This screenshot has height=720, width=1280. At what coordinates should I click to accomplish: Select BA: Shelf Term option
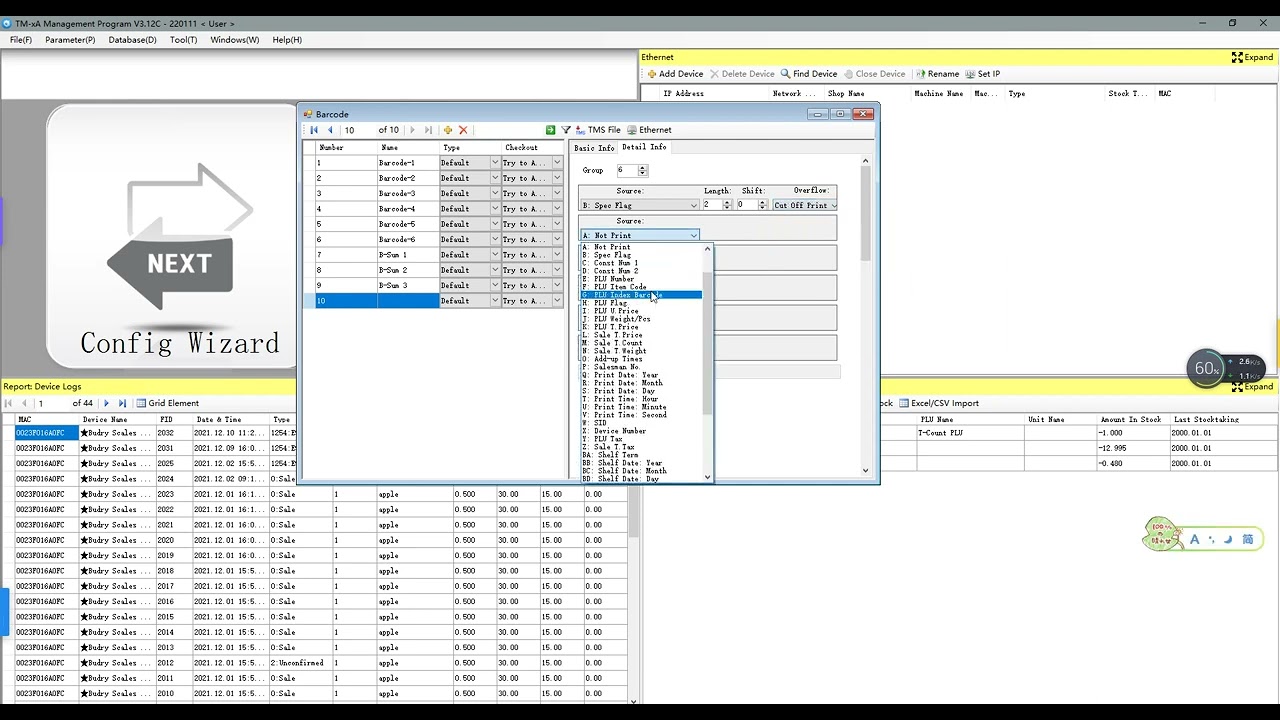pos(641,455)
